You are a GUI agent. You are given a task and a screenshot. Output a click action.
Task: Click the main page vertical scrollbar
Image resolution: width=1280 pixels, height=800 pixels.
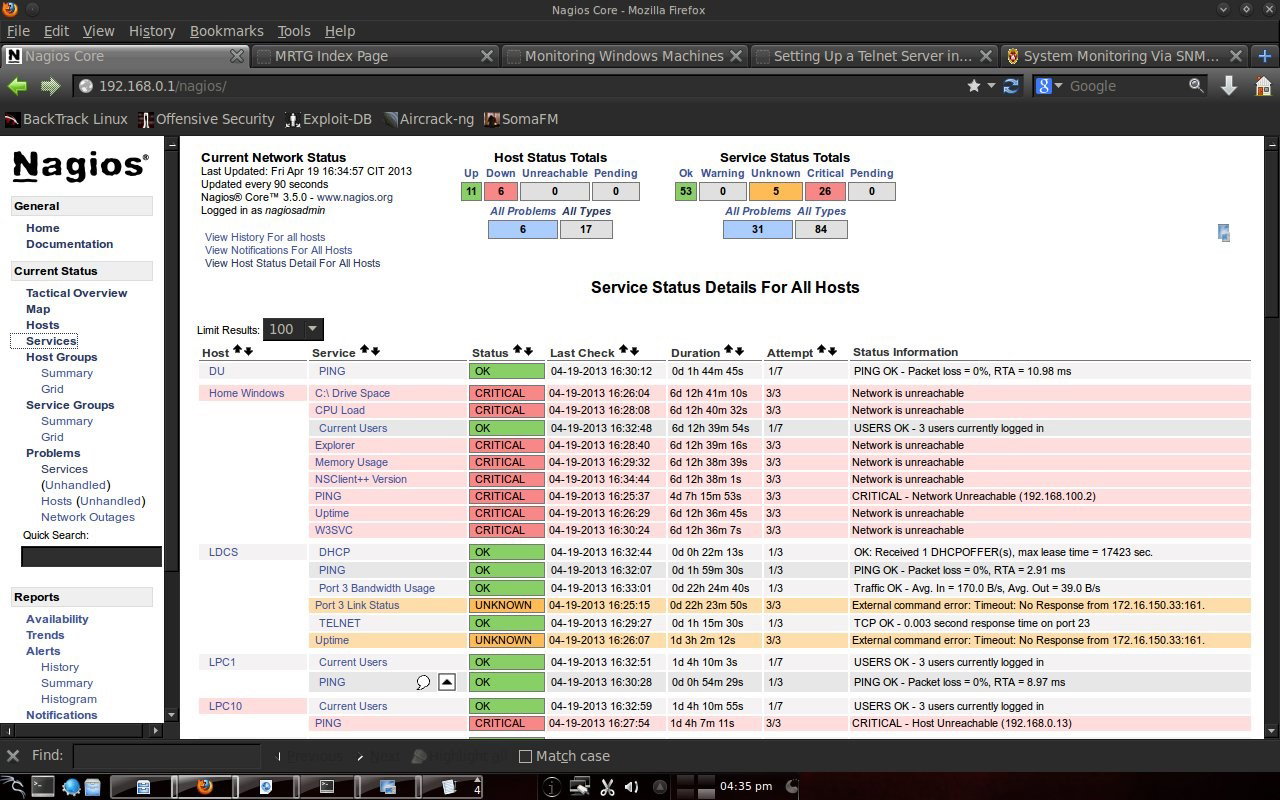[1272, 437]
